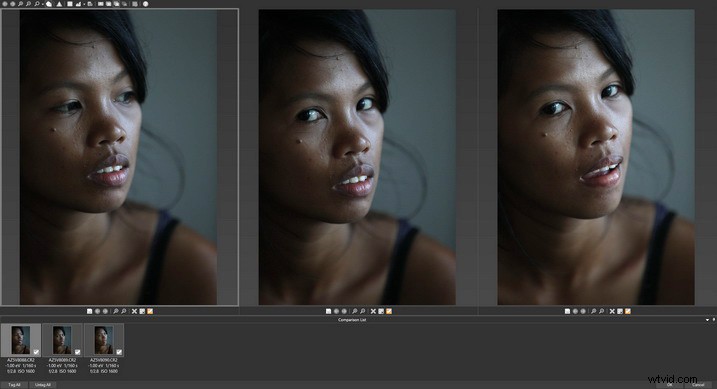Viewport: 717px width, 389px height.
Task: Untick checkbox on AZ5V8090.CR2 thumbnail
Action: tap(119, 352)
